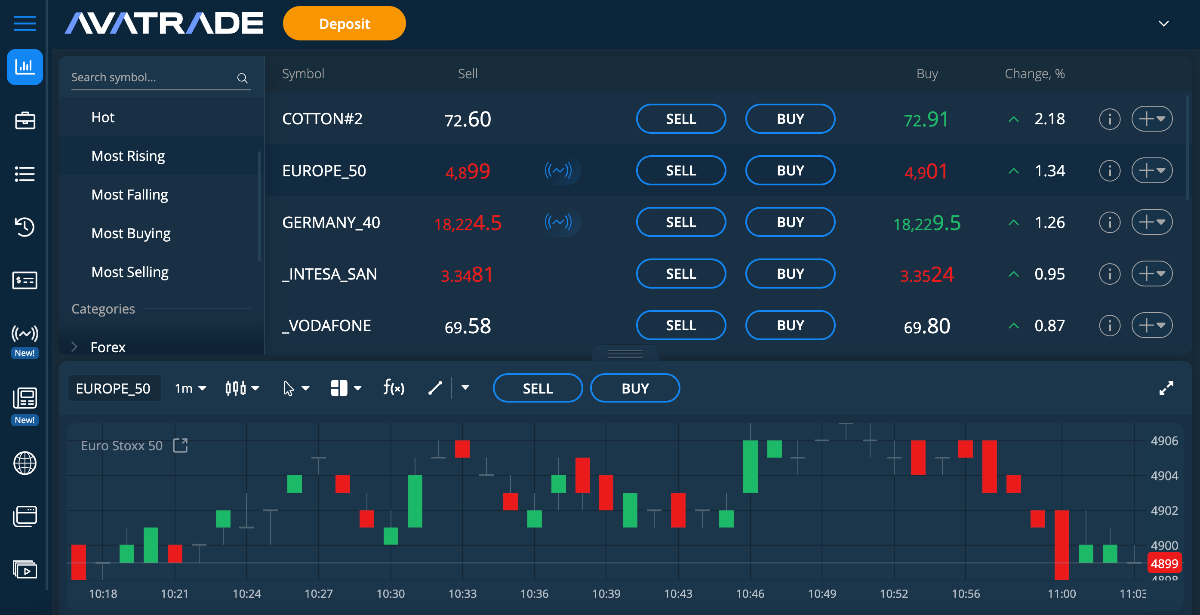The width and height of the screenshot is (1200, 615).
Task: Open the account funds card icon
Action: [x=24, y=281]
